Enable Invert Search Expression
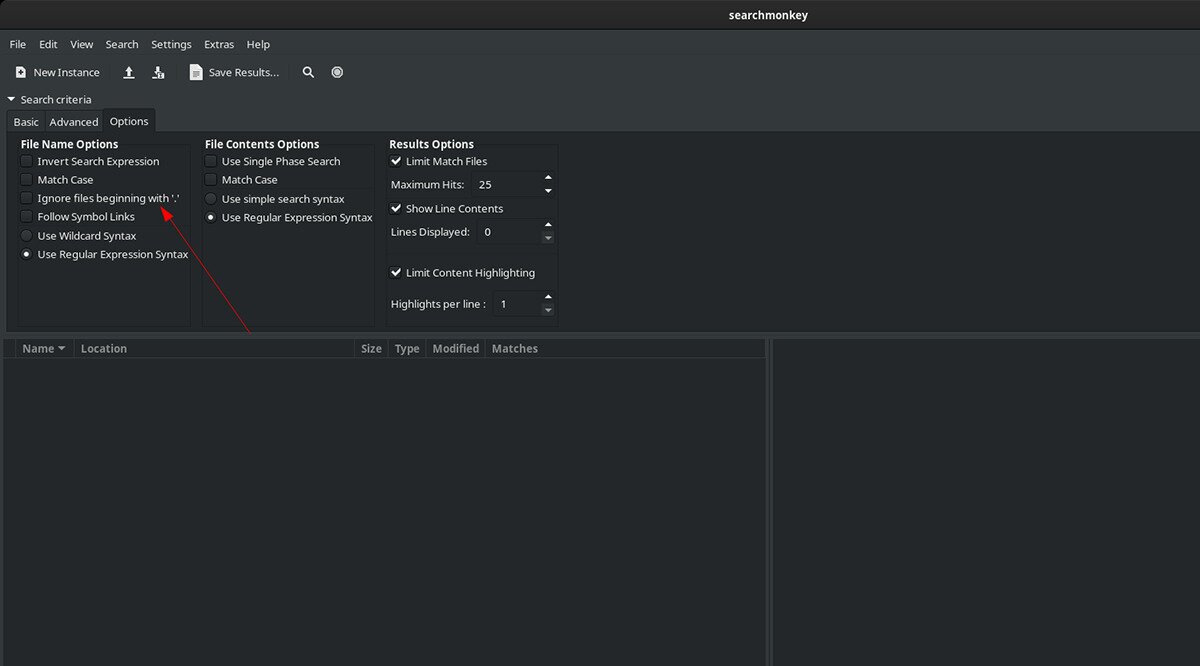Viewport: 1200px width, 666px height. pos(25,161)
